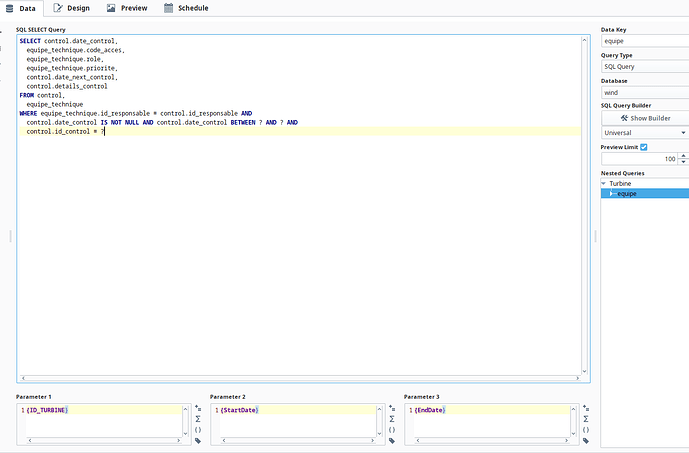Switch to the Data tab

(22, 8)
